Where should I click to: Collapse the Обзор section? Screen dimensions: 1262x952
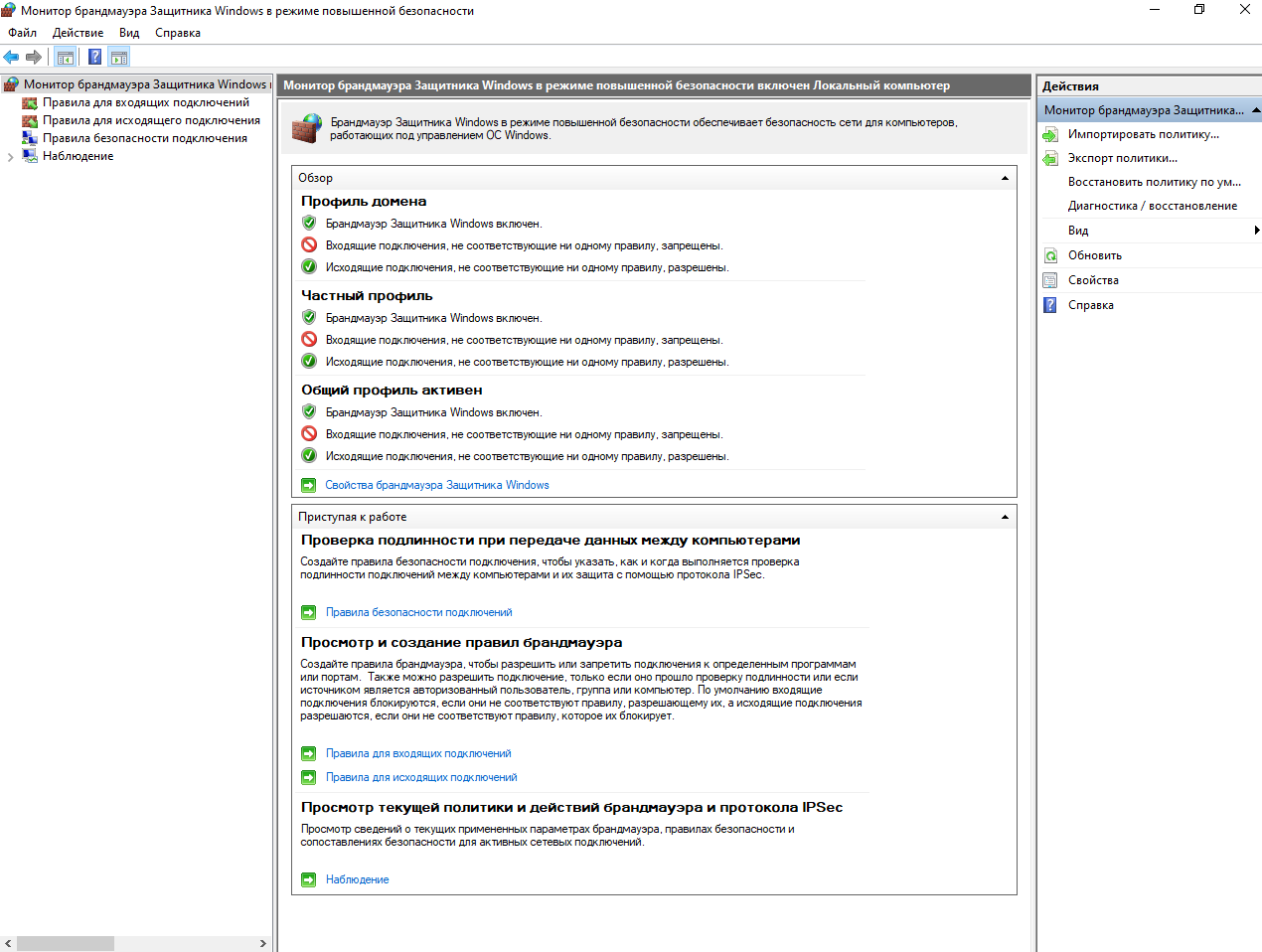(1005, 178)
